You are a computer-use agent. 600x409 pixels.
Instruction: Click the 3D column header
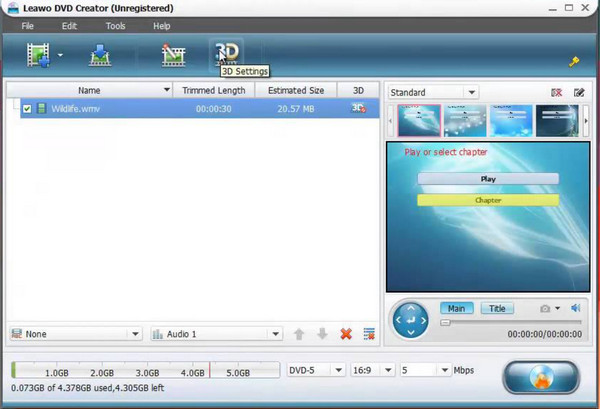point(358,90)
